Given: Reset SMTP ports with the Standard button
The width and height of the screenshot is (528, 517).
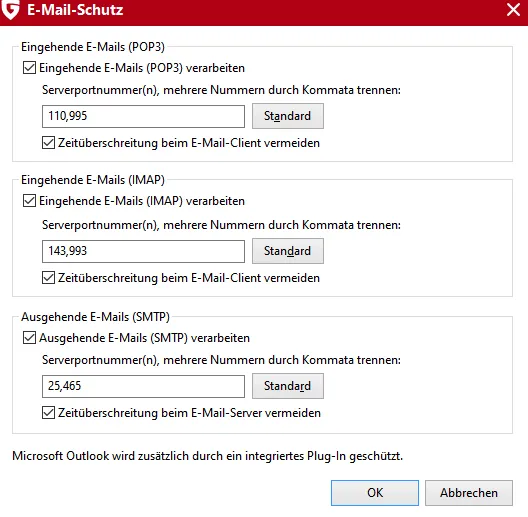Looking at the screenshot, I should click(288, 386).
